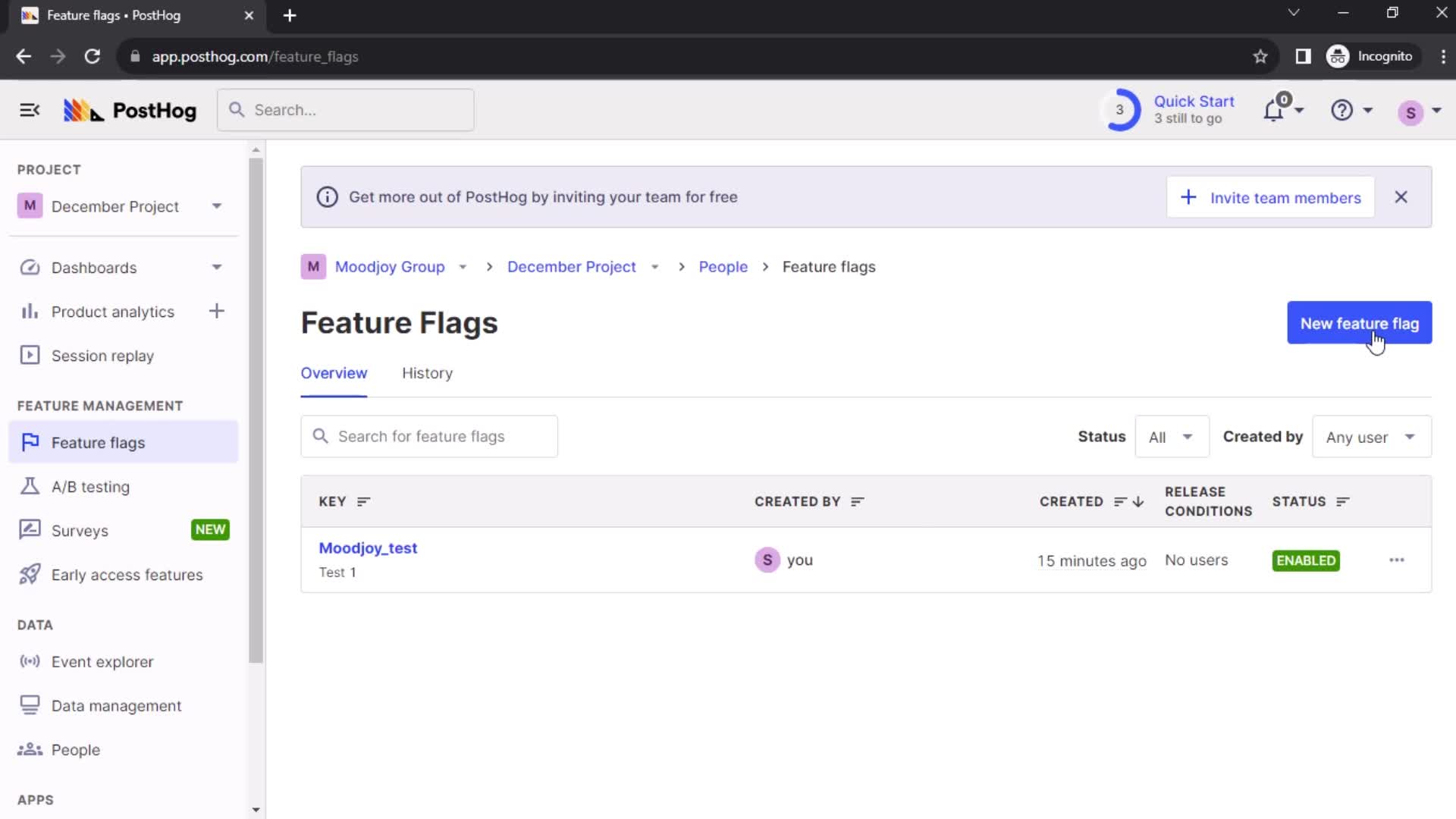1456x819 pixels.
Task: Click the Incognito profile indicator
Action: point(1371,57)
